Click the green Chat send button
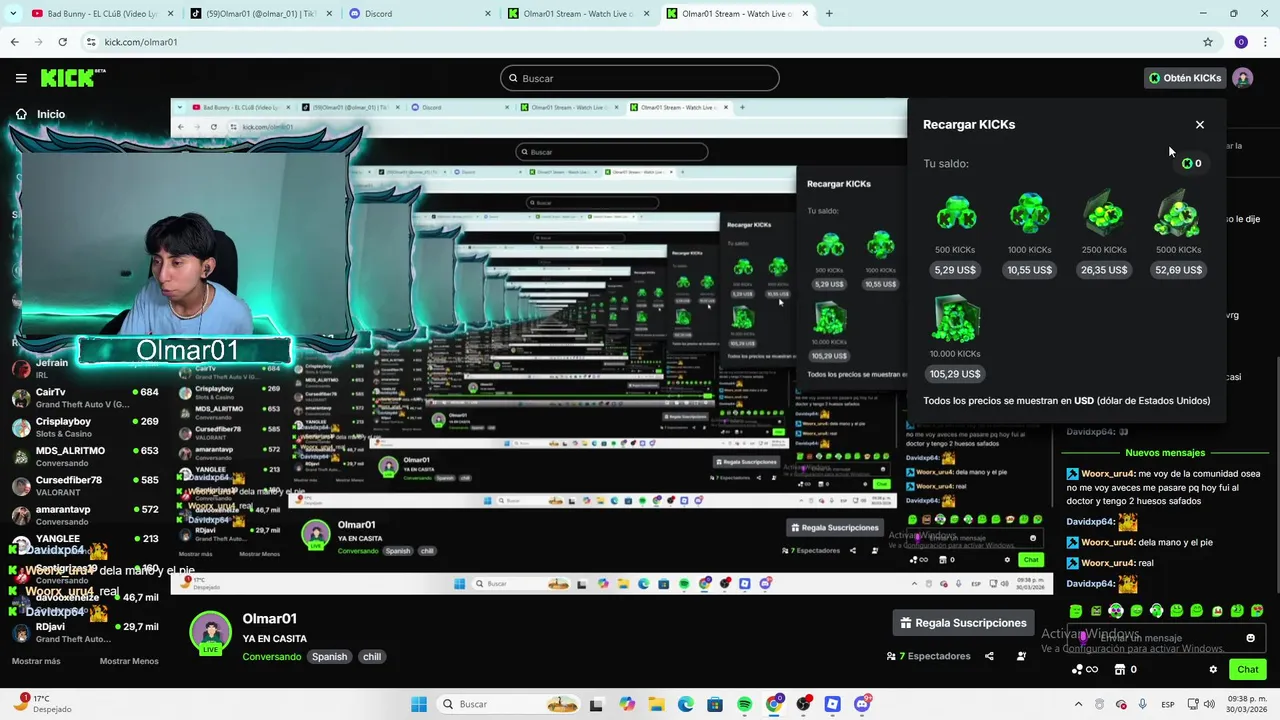Image resolution: width=1280 pixels, height=720 pixels. click(1248, 670)
